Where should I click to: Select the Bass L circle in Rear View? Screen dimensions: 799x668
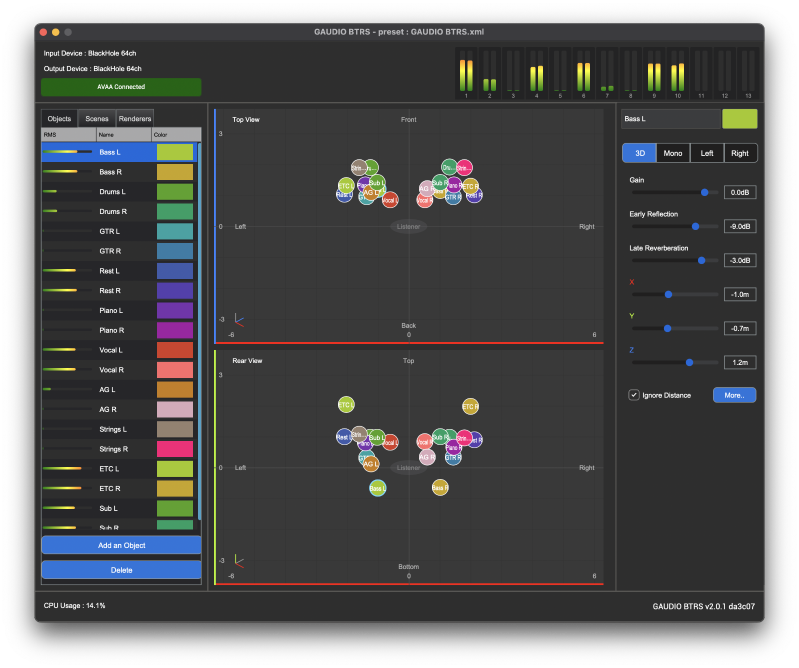(377, 488)
